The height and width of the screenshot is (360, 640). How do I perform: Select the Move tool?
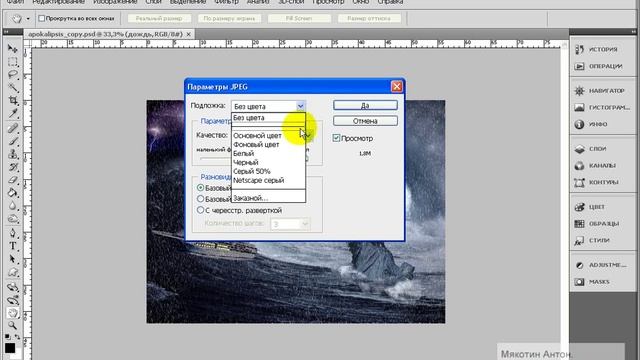point(13,49)
